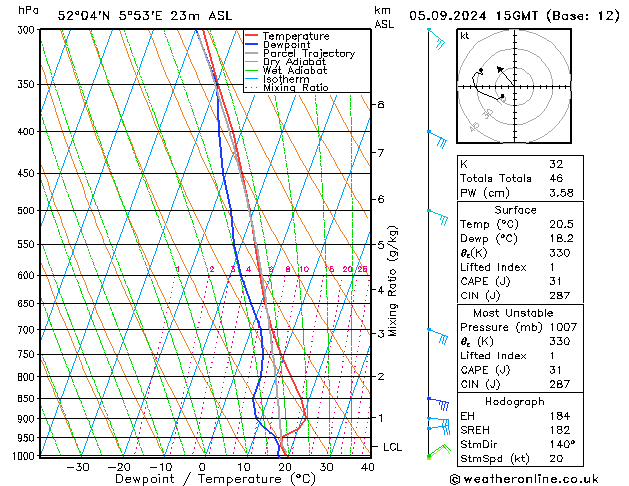Click the 'Temperature' legend label
Screen dimensions: 629x486
[x=296, y=36]
